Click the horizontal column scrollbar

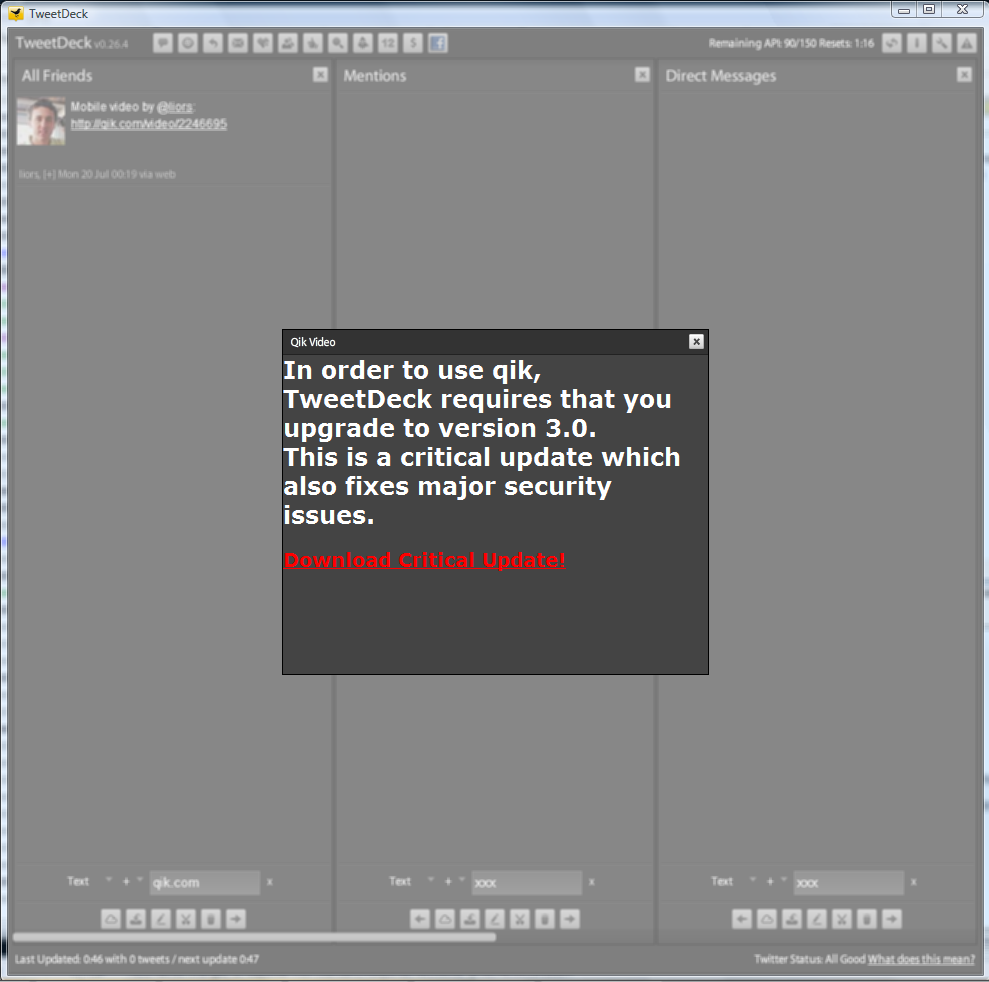click(254, 937)
